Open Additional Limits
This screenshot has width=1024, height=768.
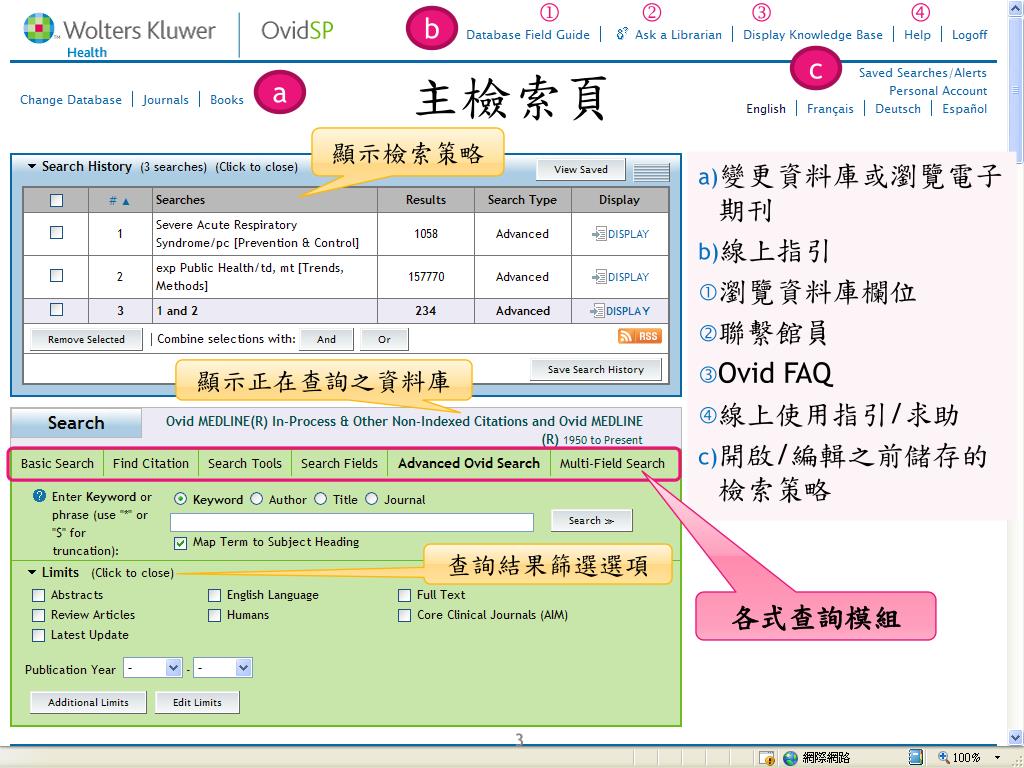click(x=88, y=703)
